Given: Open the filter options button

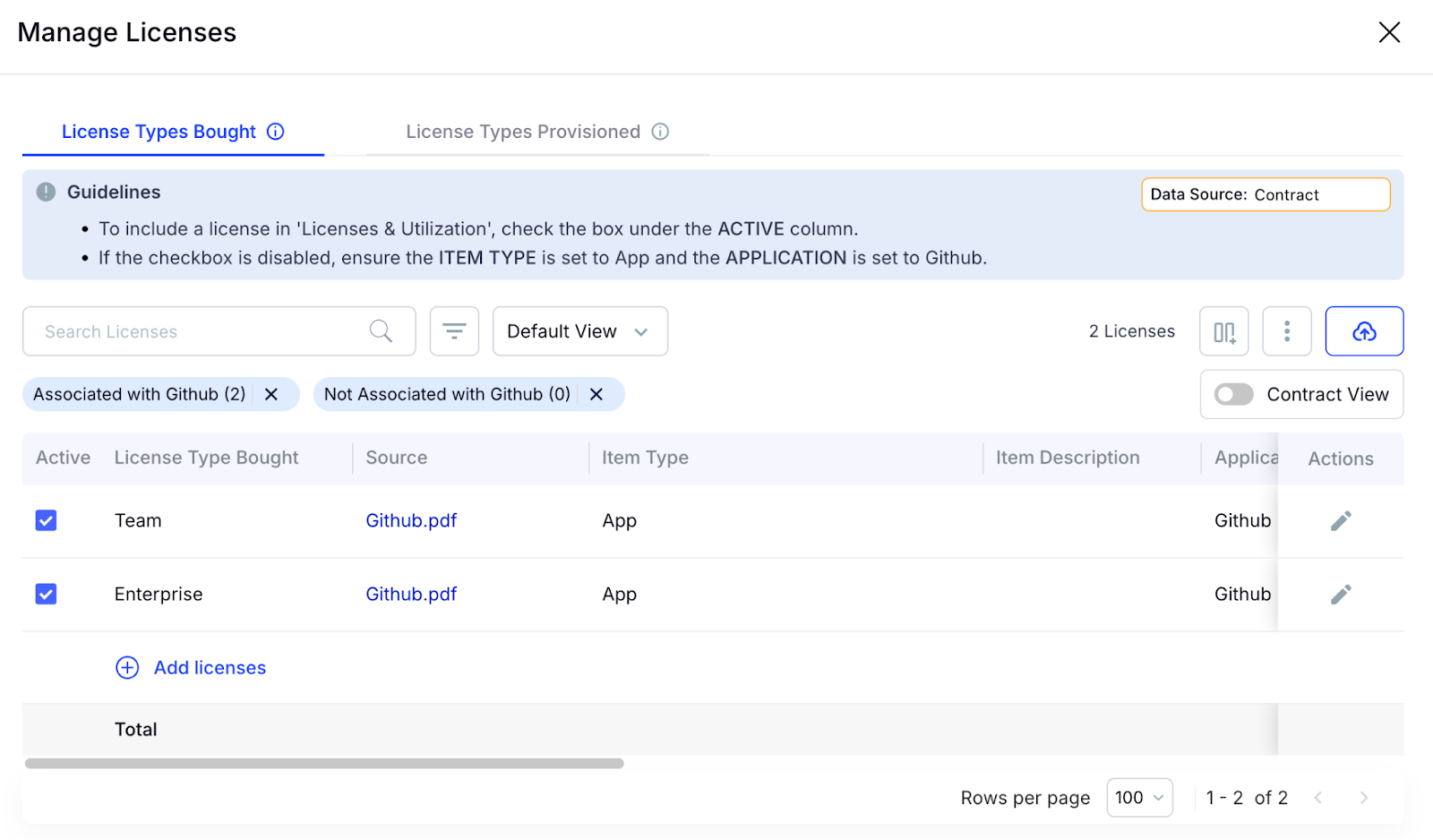Looking at the screenshot, I should pos(454,331).
